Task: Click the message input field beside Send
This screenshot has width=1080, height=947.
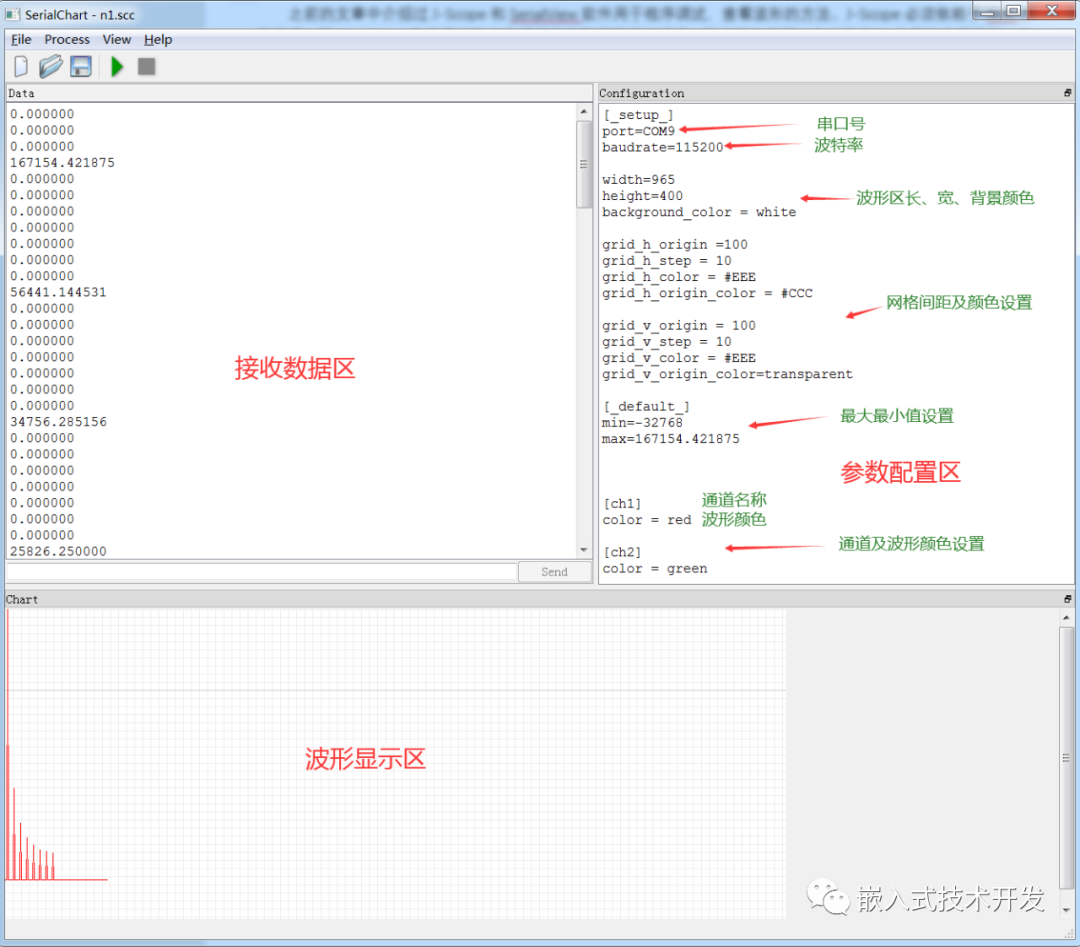Action: (260, 571)
